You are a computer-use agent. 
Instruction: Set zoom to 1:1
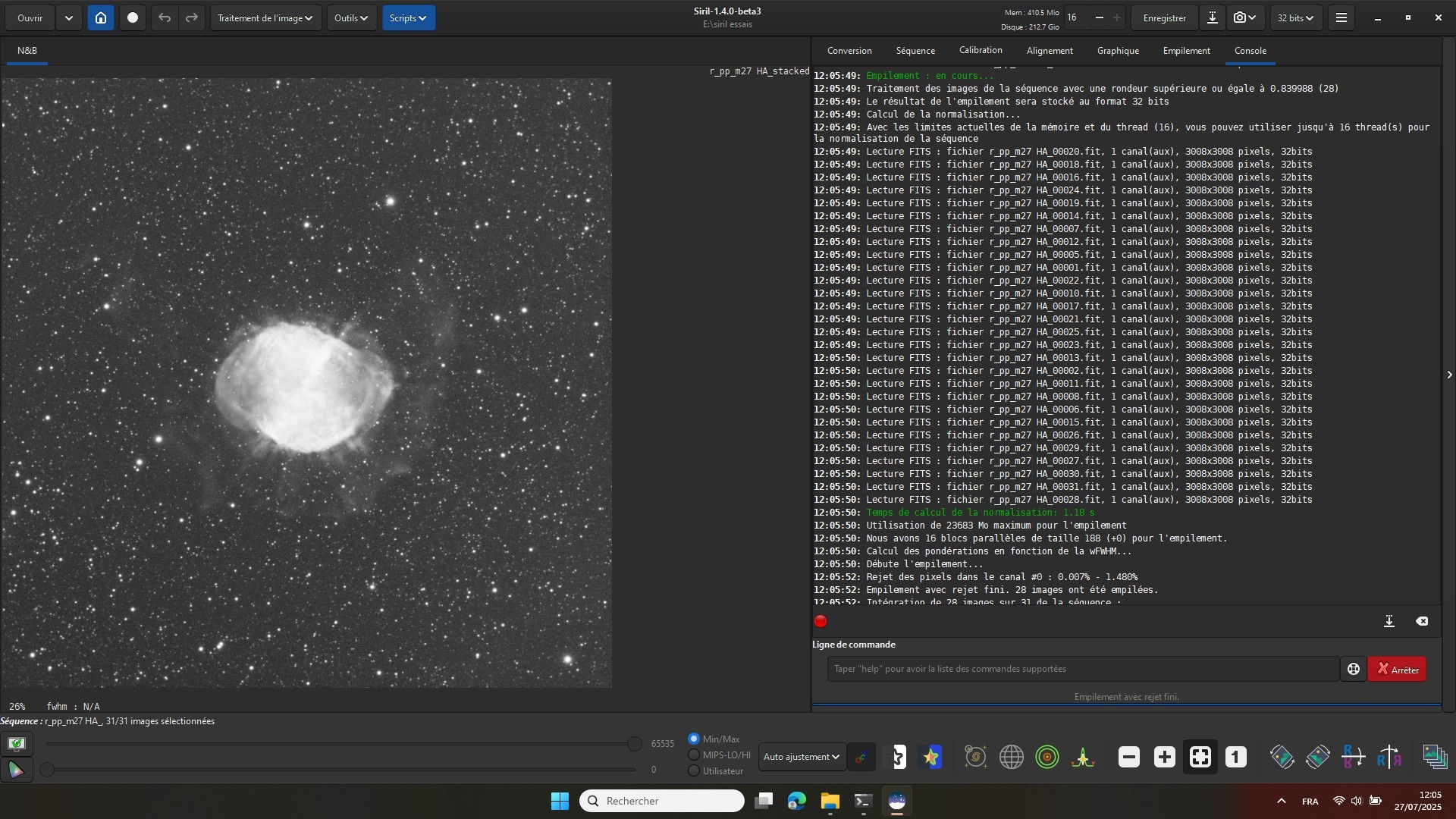pos(1236,757)
